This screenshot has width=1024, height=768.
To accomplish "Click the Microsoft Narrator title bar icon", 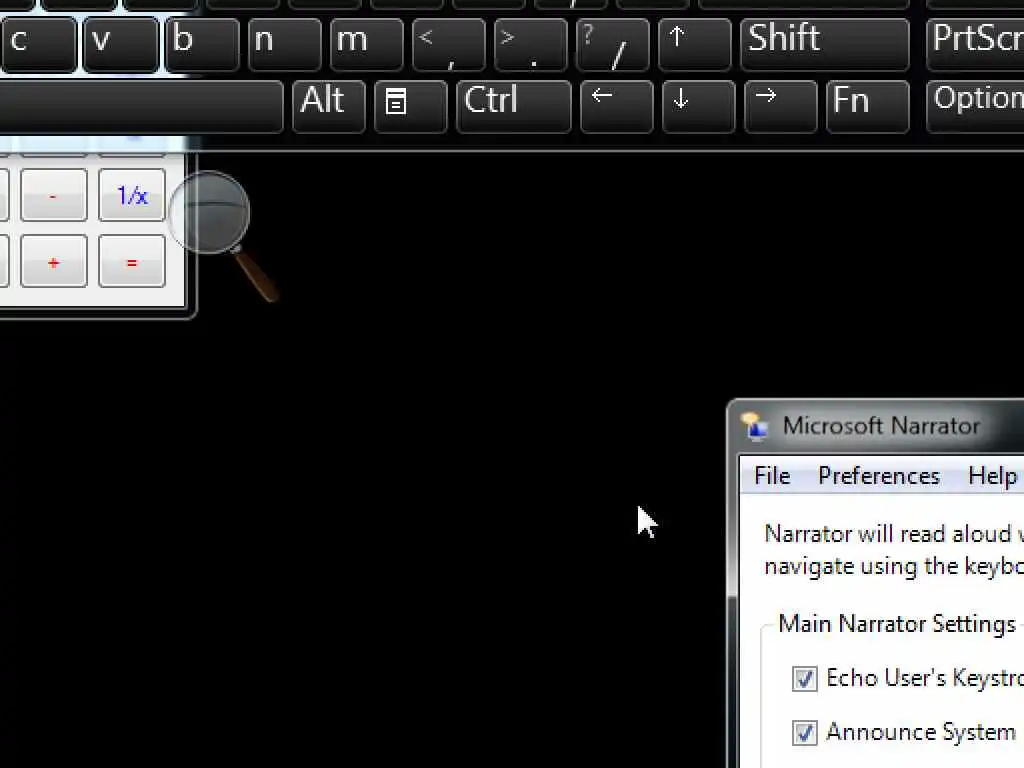I will click(x=755, y=426).
